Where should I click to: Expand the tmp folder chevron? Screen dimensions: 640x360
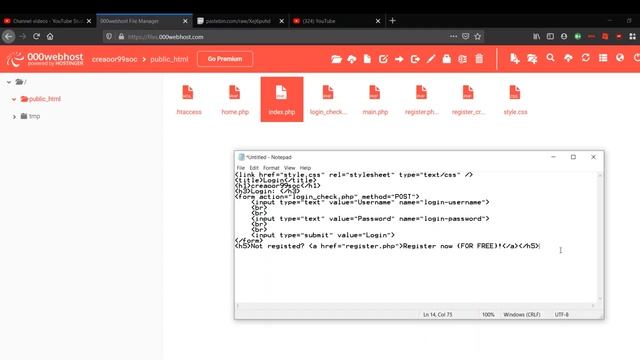tap(14, 116)
